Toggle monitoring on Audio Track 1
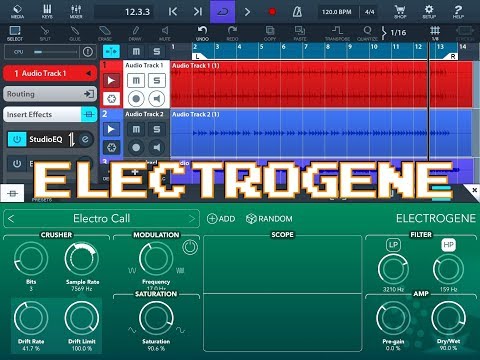 (x=157, y=99)
